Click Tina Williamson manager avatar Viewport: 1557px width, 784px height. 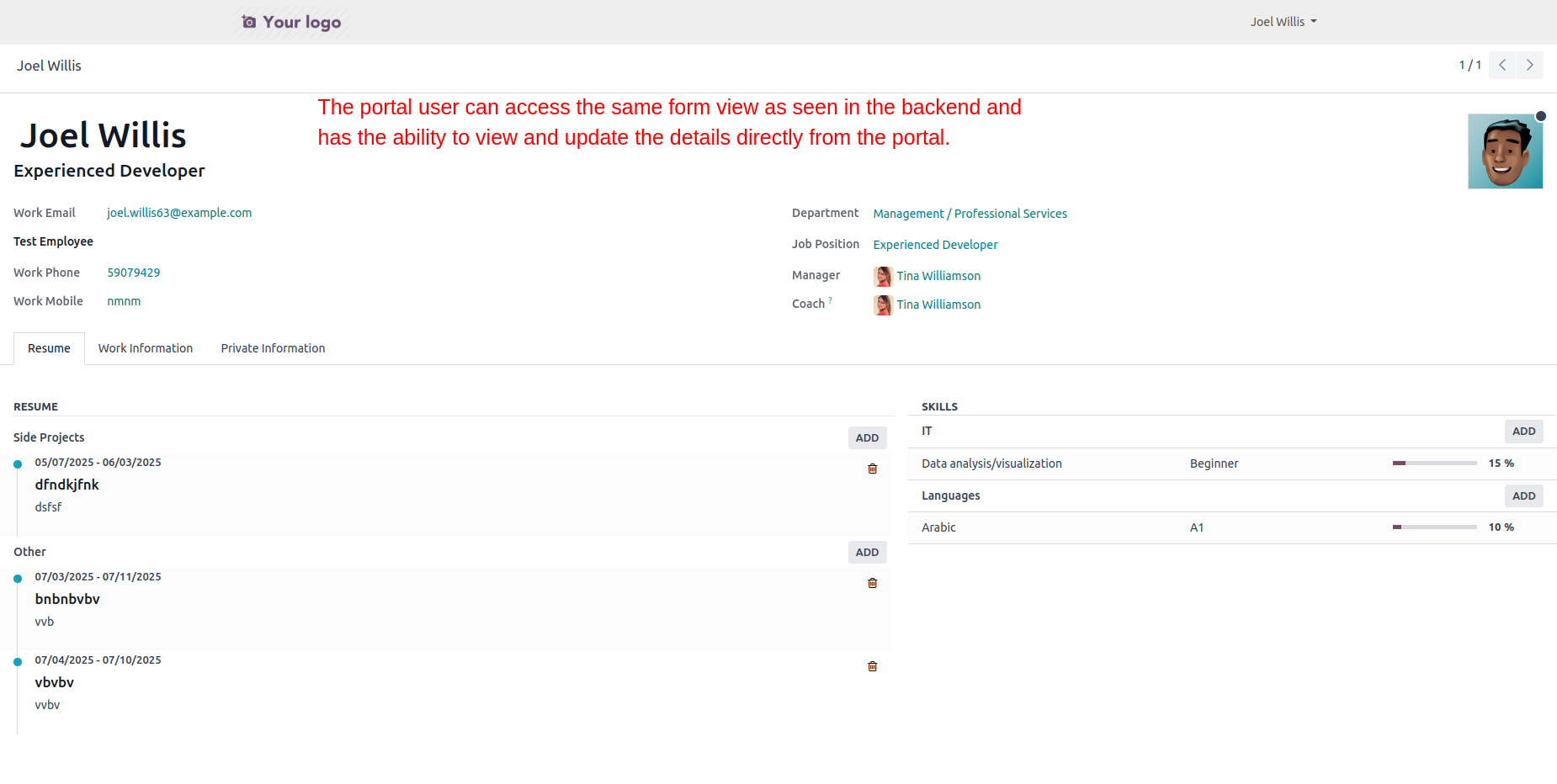point(883,276)
